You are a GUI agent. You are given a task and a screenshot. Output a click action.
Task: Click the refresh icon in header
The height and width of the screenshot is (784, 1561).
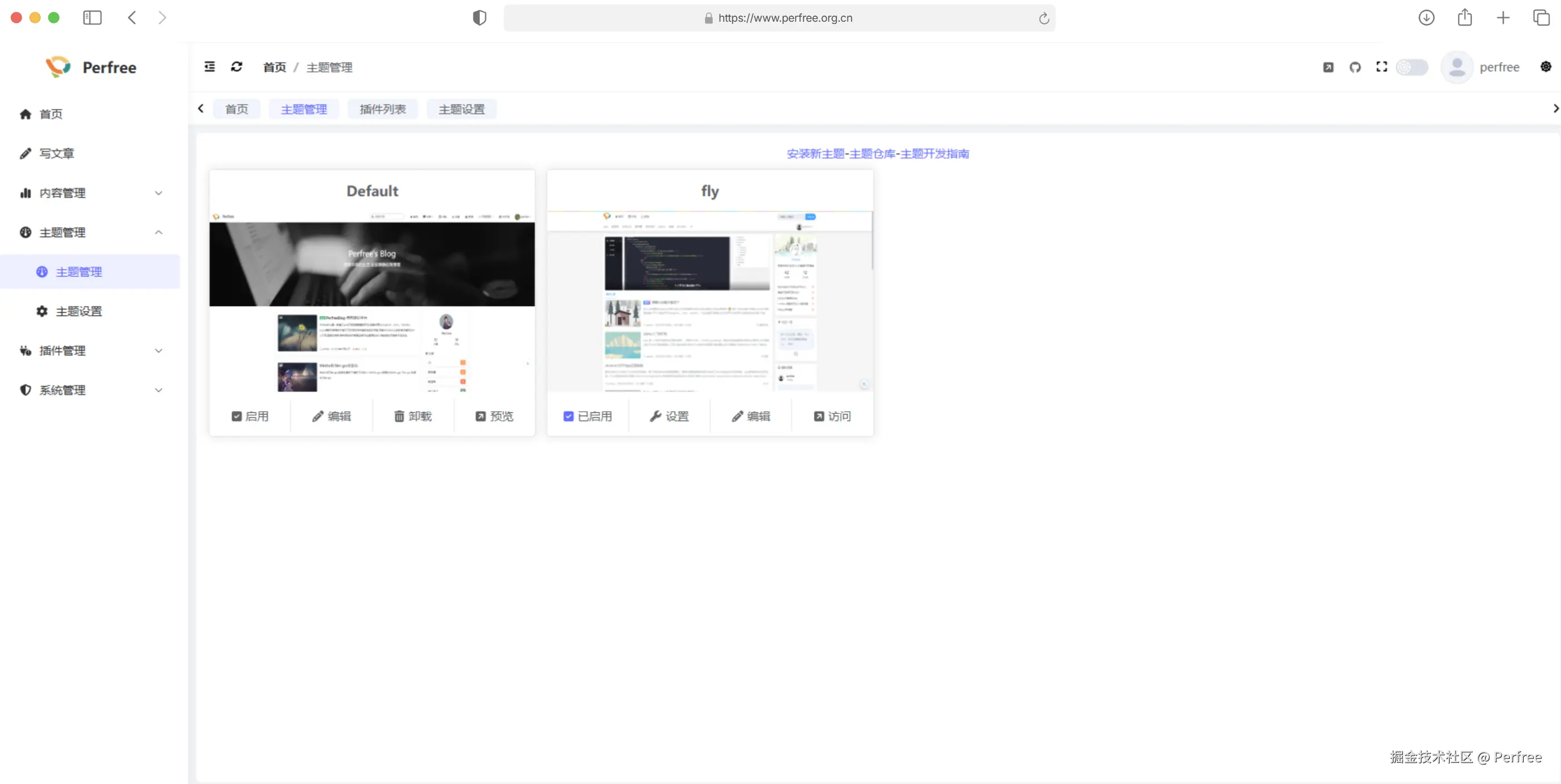tap(237, 67)
